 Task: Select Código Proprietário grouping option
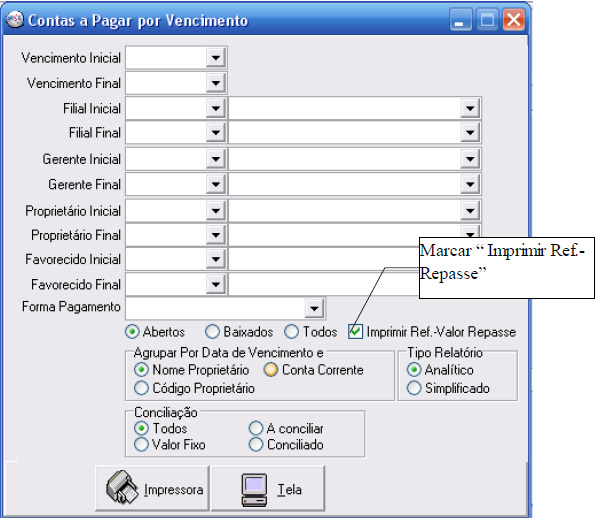click(x=140, y=388)
